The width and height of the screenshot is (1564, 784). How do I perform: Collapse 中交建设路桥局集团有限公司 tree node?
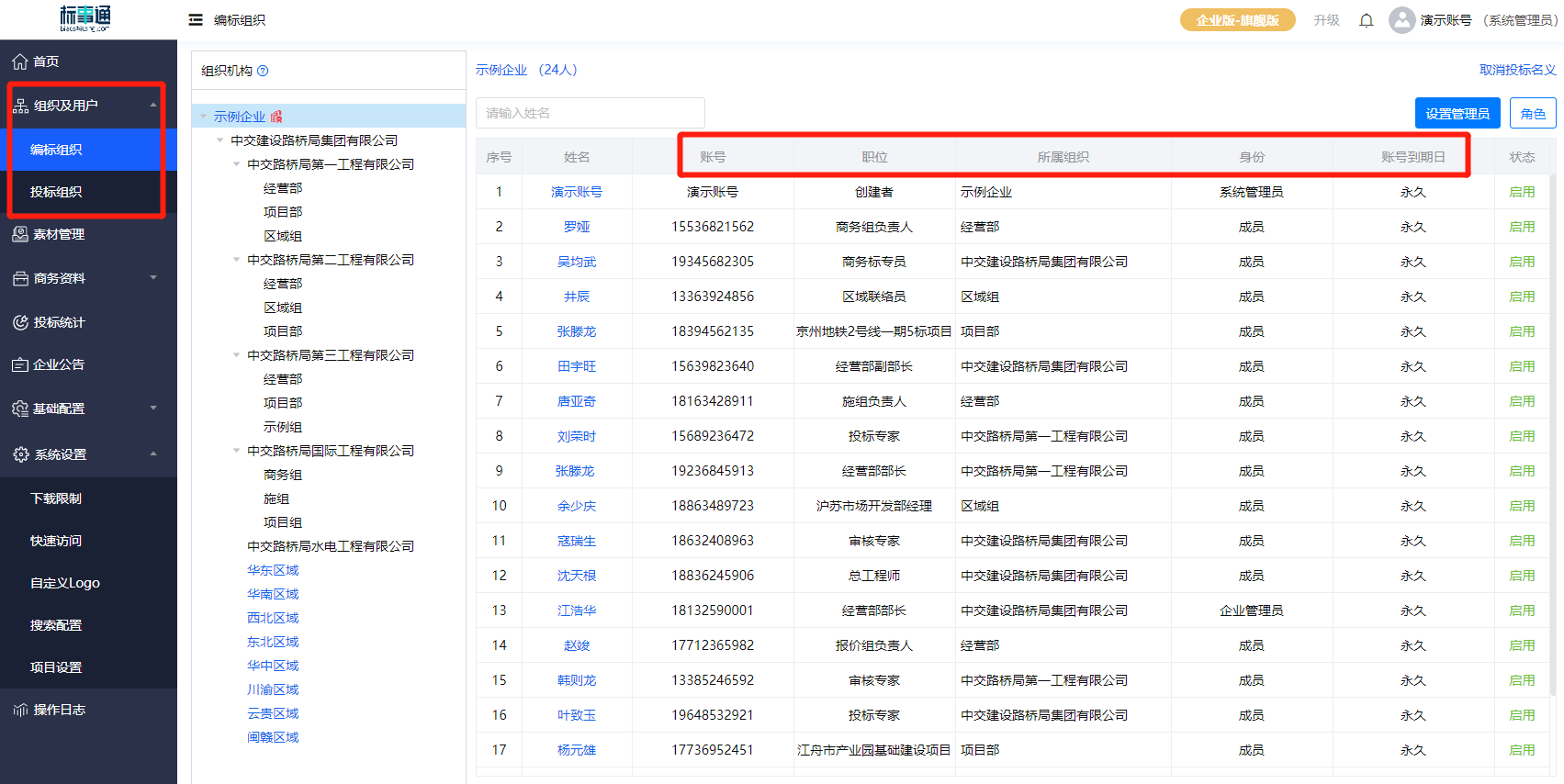click(x=220, y=140)
